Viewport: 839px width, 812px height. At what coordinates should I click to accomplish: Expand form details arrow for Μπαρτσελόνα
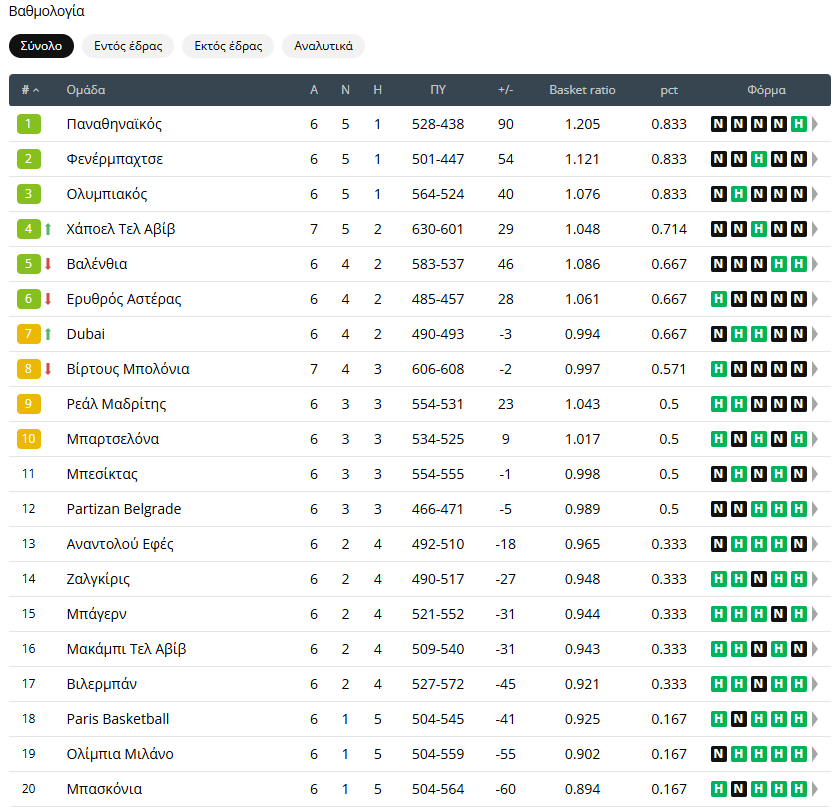(x=815, y=439)
